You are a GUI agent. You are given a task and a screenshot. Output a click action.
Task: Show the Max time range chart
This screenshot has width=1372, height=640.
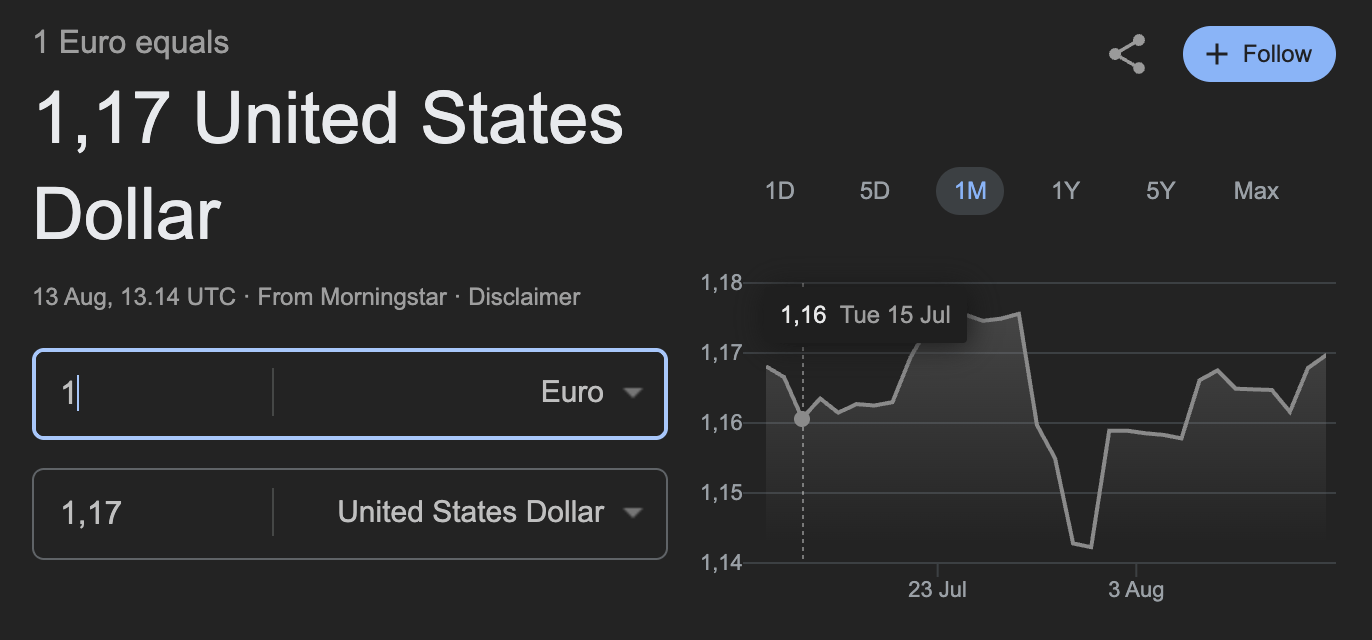point(1255,190)
